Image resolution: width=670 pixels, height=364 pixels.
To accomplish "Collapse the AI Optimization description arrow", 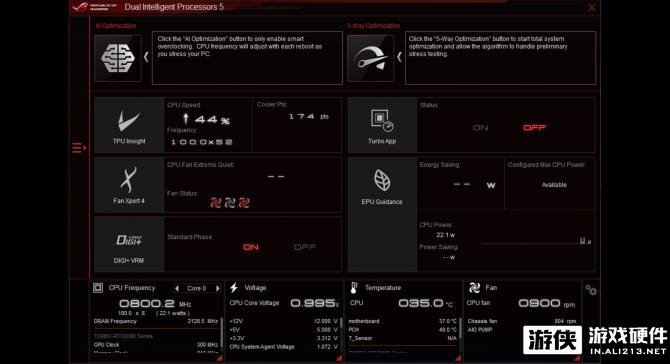I will point(146,57).
